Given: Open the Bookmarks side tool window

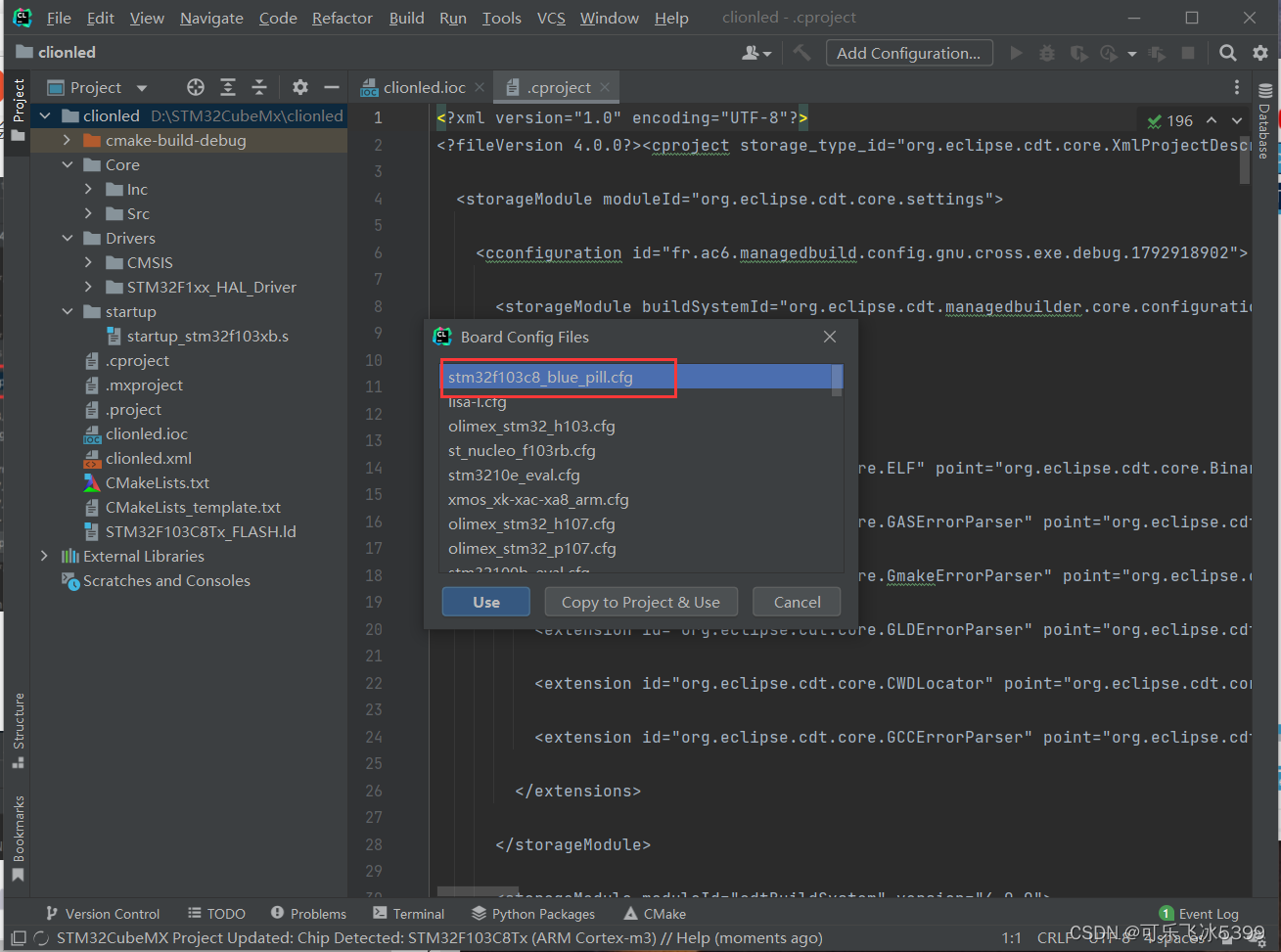Looking at the screenshot, I should [18, 839].
